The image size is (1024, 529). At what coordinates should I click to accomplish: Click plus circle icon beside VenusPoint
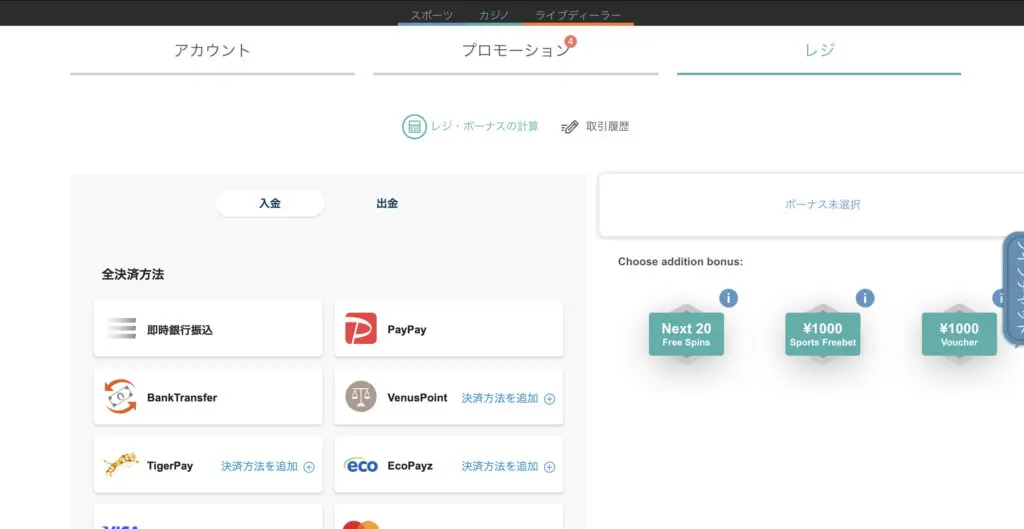coord(550,399)
